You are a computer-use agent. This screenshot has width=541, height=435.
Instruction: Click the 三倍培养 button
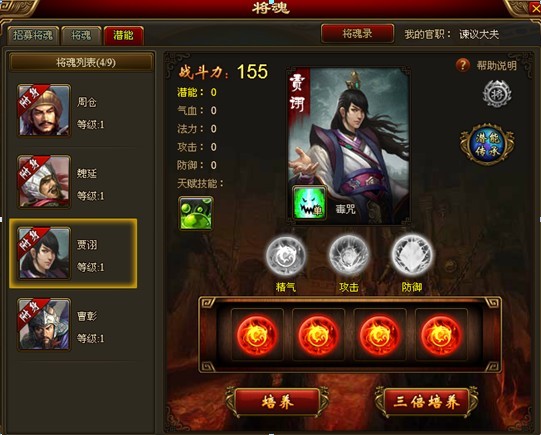pyautogui.click(x=427, y=402)
